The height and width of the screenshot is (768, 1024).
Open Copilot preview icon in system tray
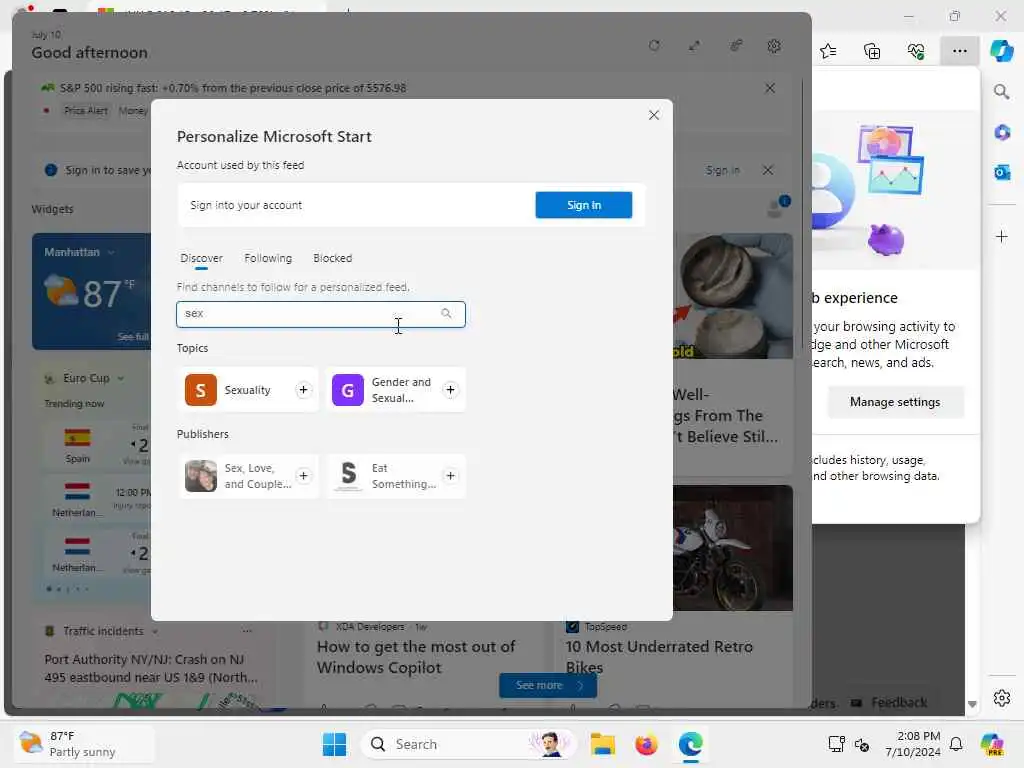coord(992,744)
